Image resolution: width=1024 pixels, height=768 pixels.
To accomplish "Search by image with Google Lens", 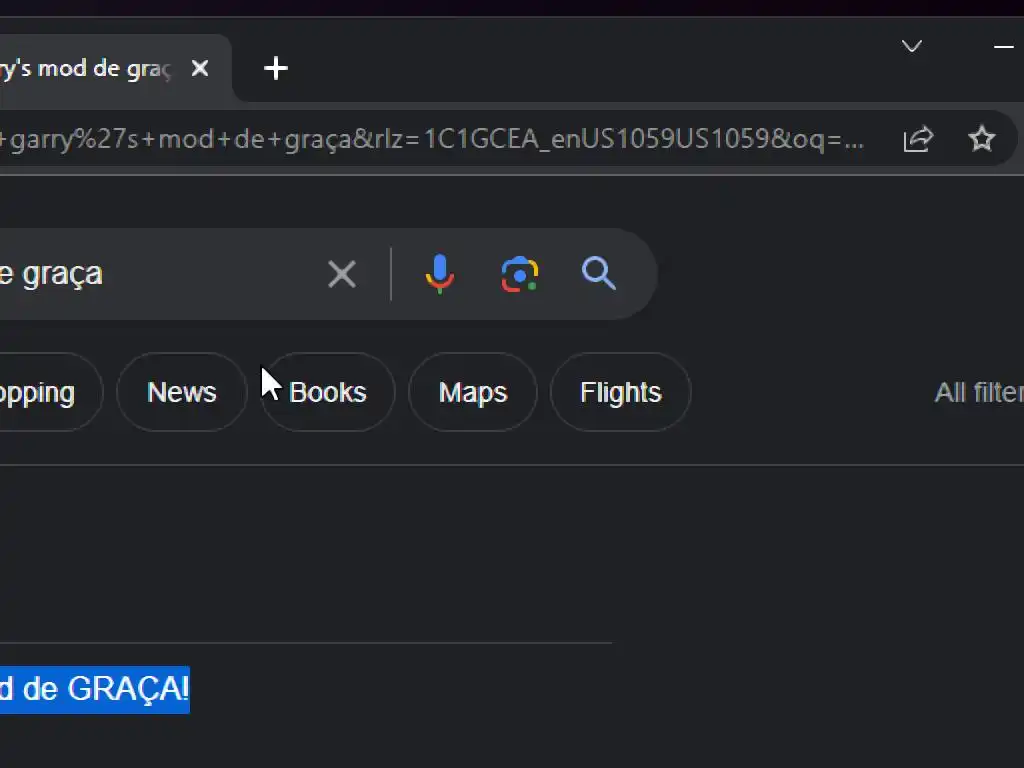I will (x=520, y=274).
